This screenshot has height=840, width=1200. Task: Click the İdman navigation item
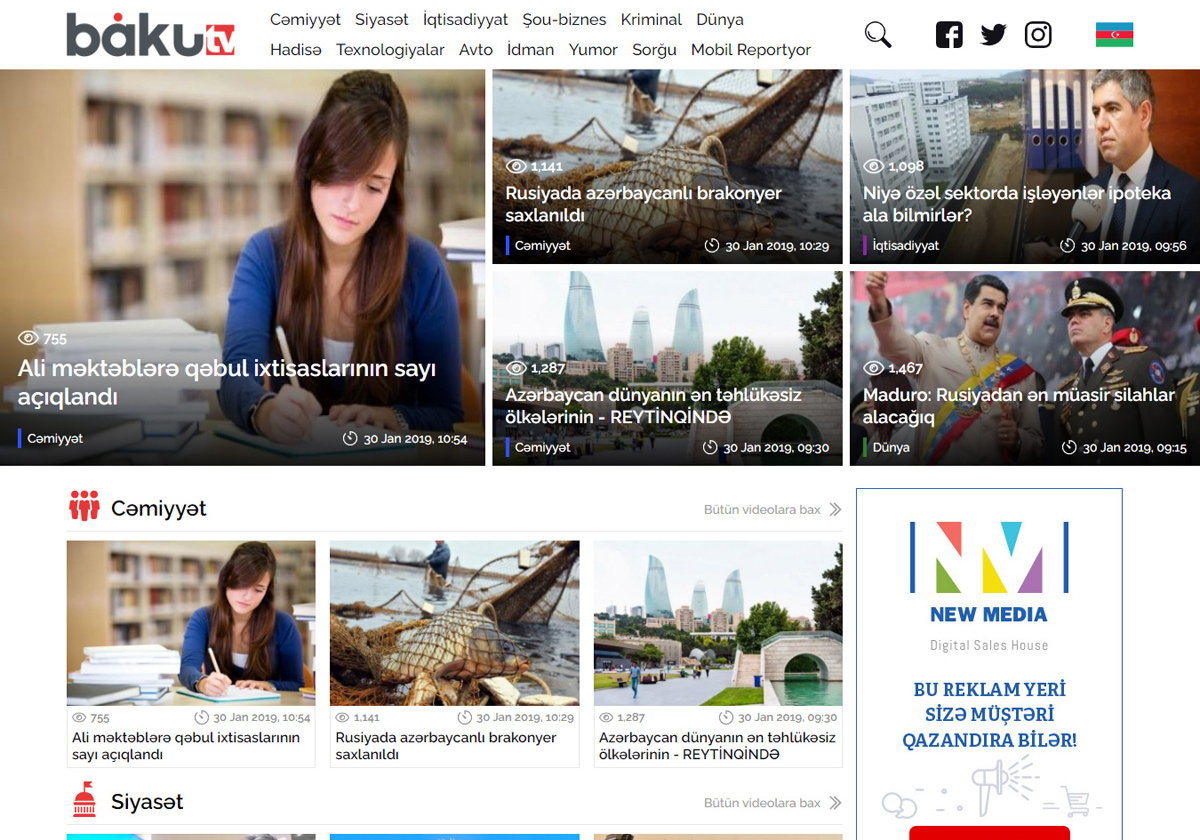click(x=530, y=50)
